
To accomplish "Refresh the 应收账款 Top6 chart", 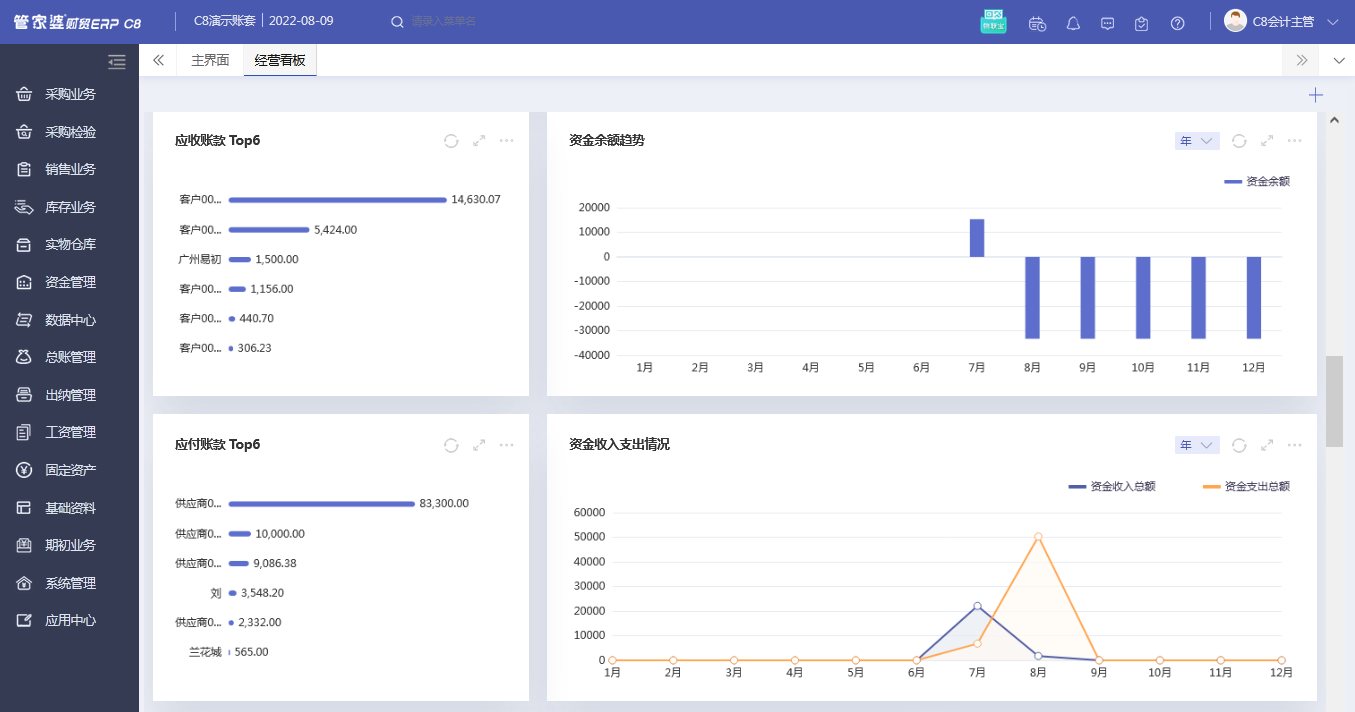I will click(450, 141).
